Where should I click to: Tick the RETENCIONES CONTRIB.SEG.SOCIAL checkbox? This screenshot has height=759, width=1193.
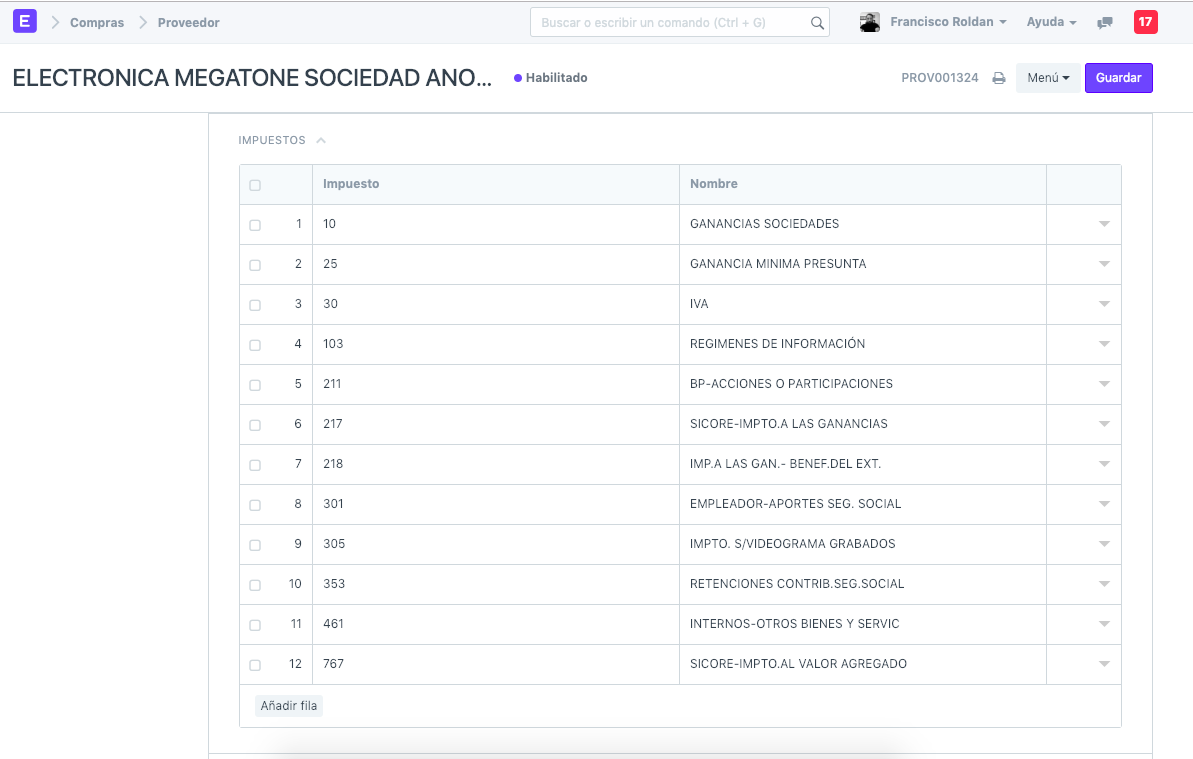point(255,585)
